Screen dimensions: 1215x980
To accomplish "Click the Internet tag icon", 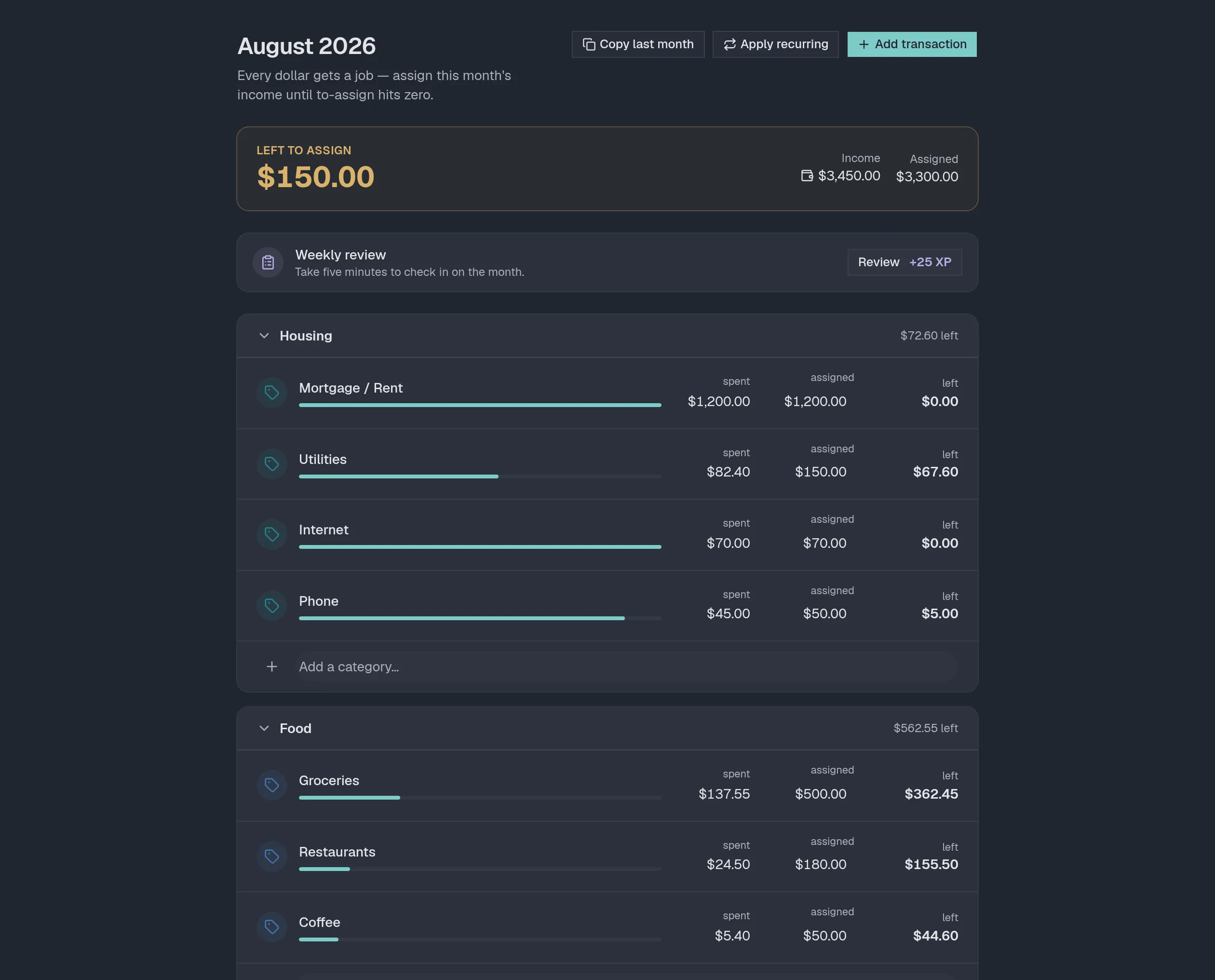I will pos(271,534).
